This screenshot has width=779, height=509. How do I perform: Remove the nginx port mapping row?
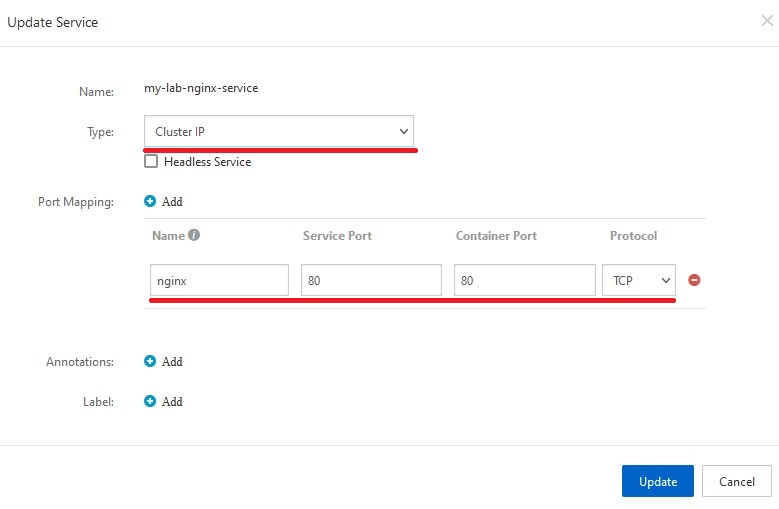point(694,280)
